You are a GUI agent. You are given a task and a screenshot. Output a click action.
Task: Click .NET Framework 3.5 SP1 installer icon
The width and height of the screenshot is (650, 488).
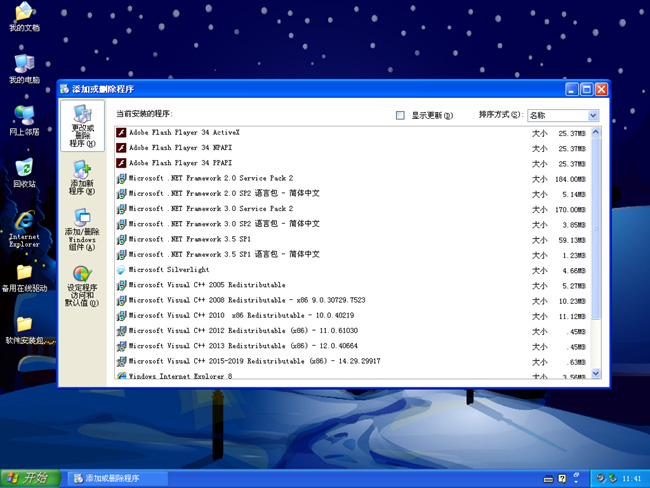(x=121, y=240)
